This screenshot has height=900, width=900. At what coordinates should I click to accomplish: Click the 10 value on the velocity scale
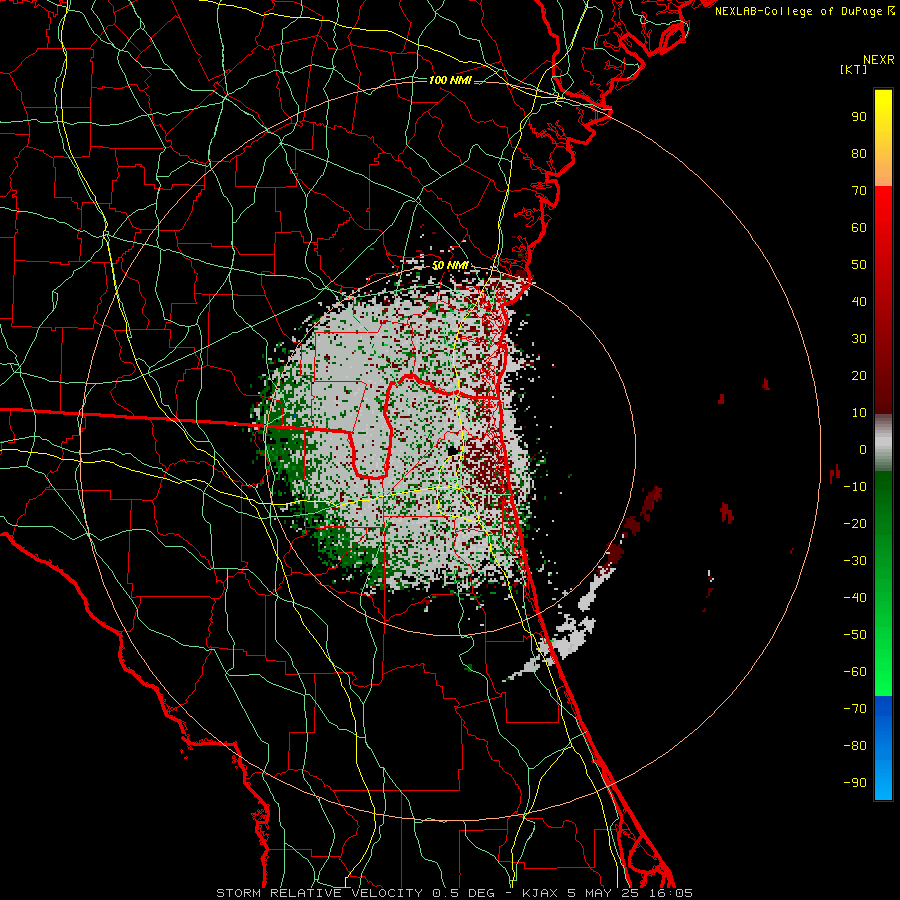point(859,413)
